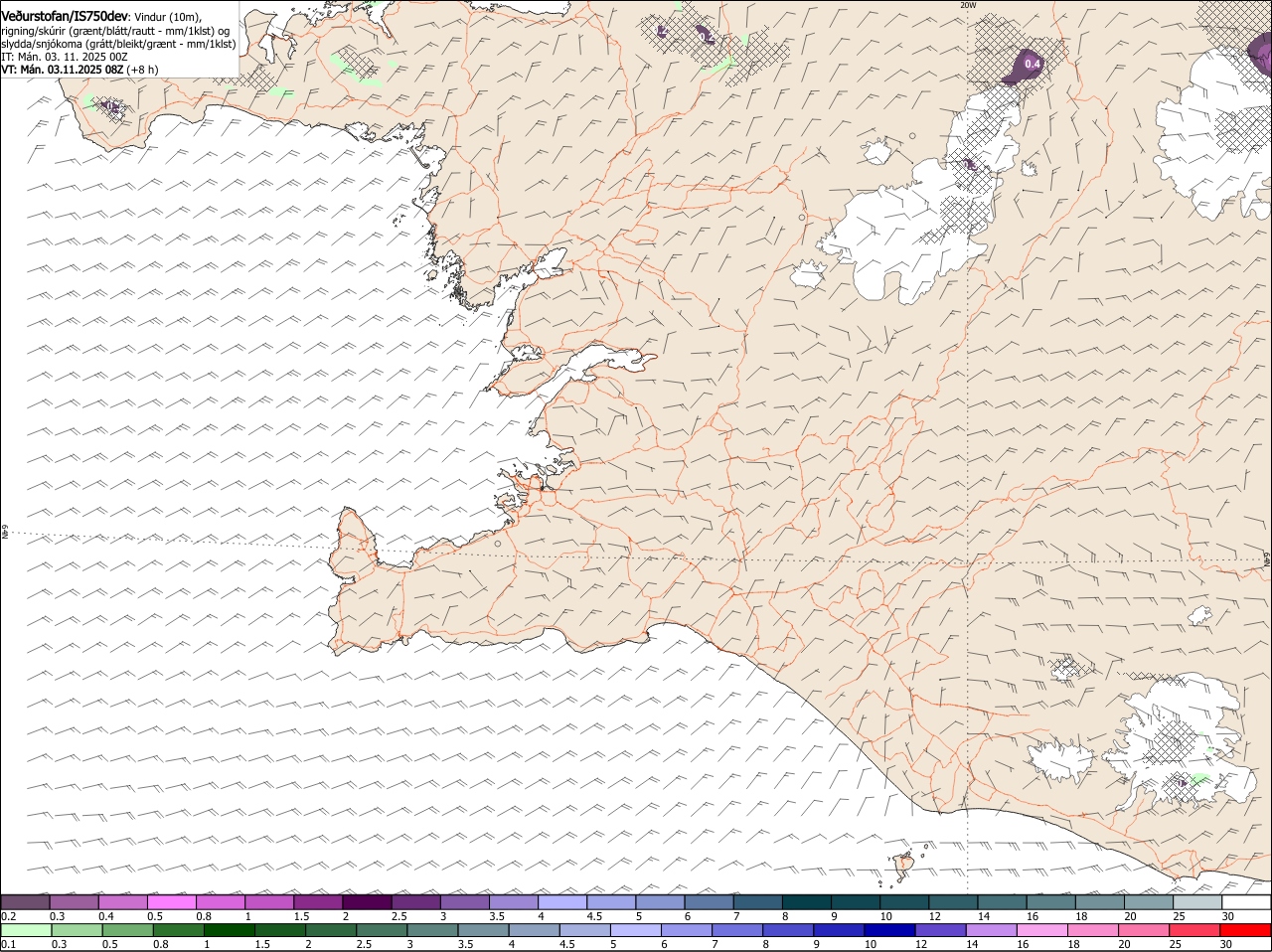Pick the white 30 swatch in upper legend row
This screenshot has height=952, width=1272.
click(x=1246, y=901)
